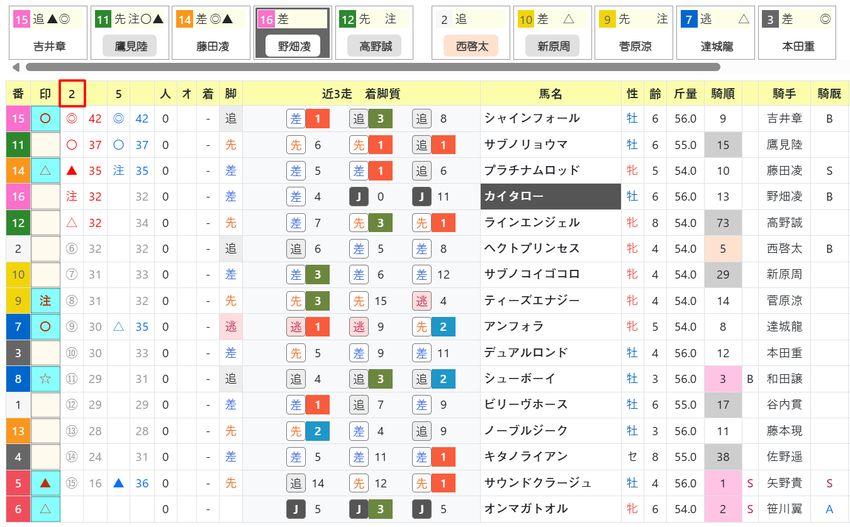Screen dimensions: 850x527
Task: Click peach jockey rank cell 5 for ヘクトプリンセス
Action: pos(723,249)
